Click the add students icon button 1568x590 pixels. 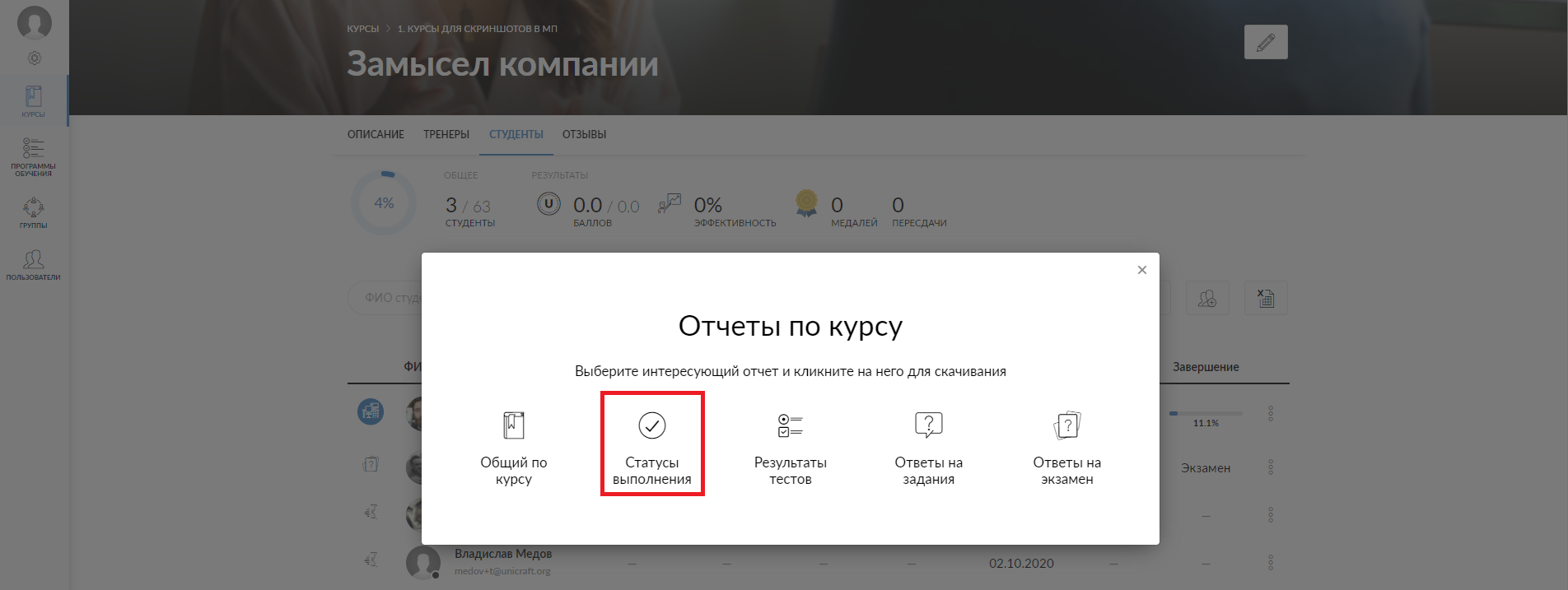[x=1206, y=298]
